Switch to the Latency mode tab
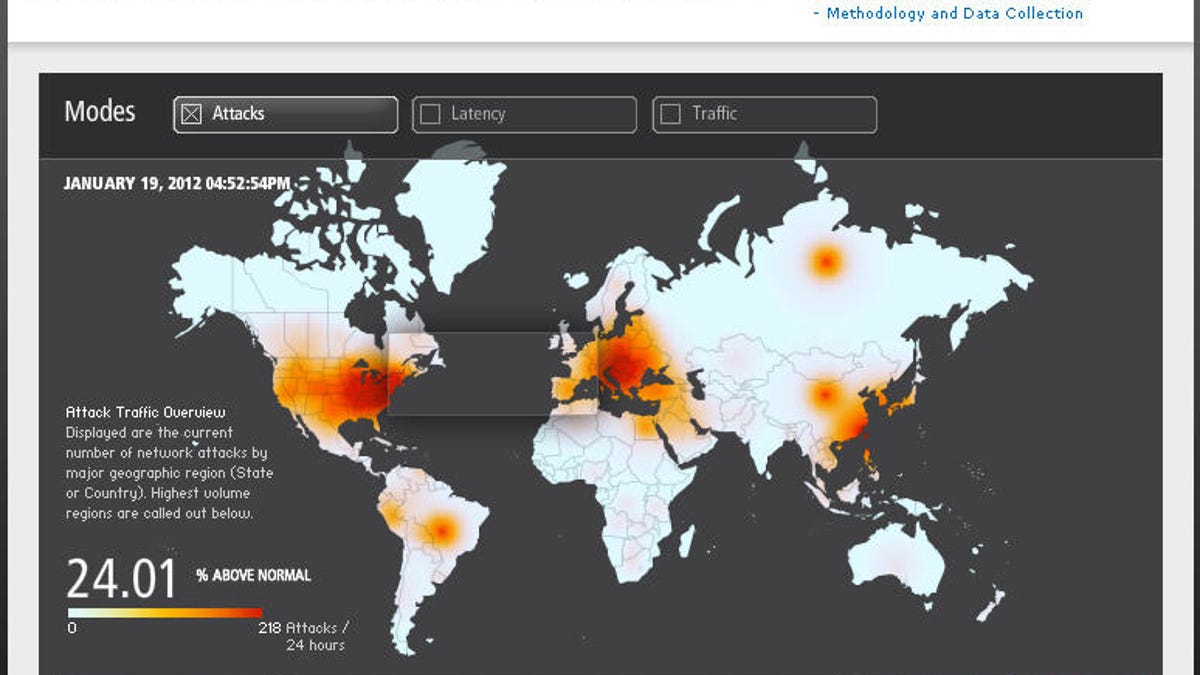The height and width of the screenshot is (675, 1200). click(x=523, y=114)
